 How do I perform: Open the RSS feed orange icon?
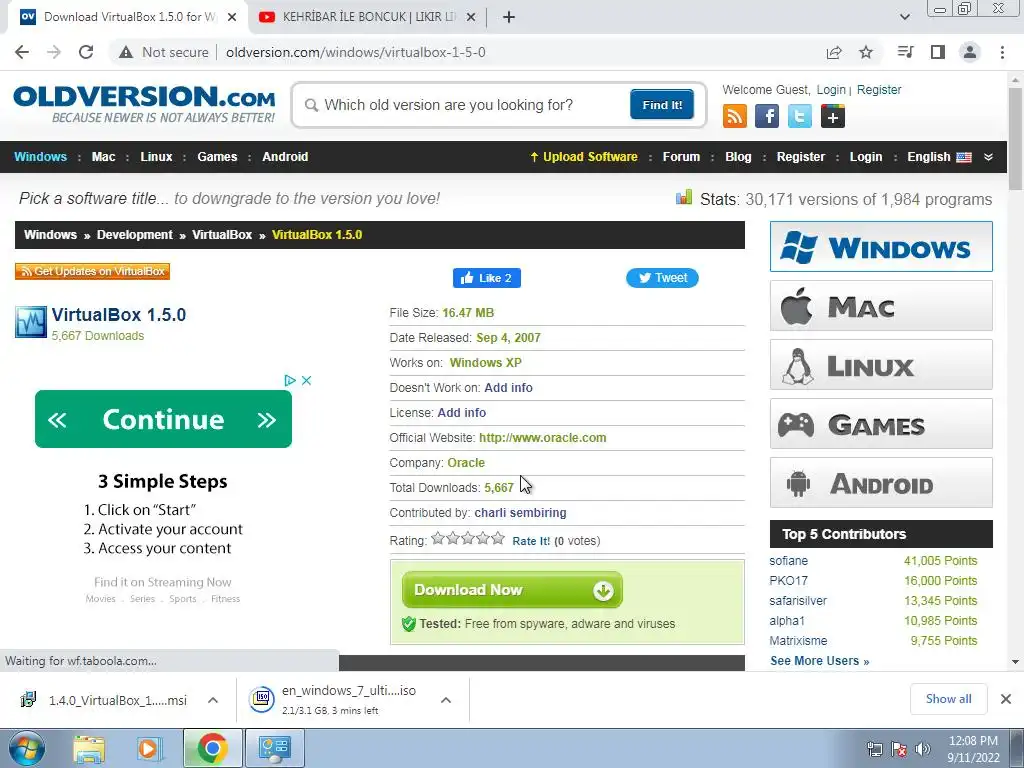[x=735, y=116]
